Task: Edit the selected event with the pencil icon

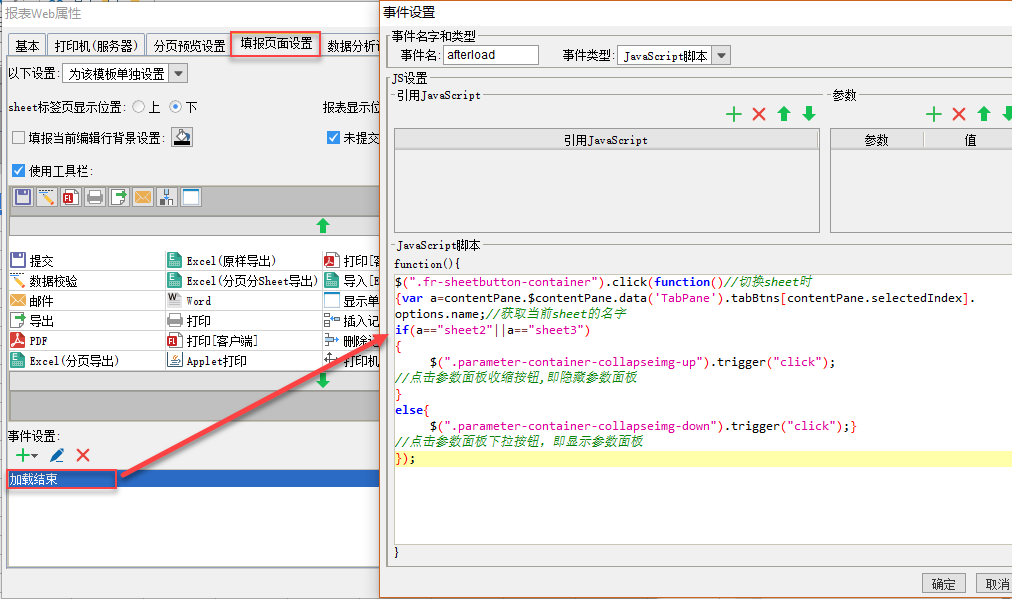Action: coord(57,455)
